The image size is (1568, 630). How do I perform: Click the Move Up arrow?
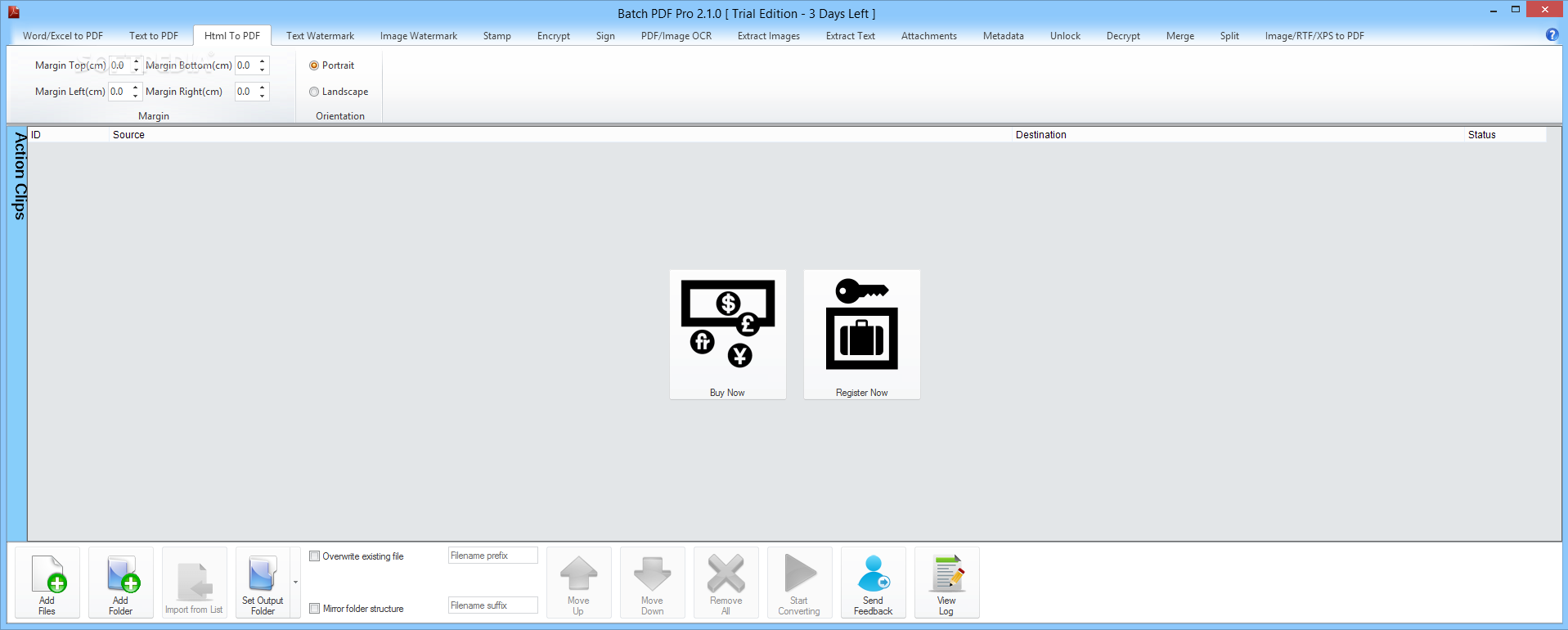(578, 574)
